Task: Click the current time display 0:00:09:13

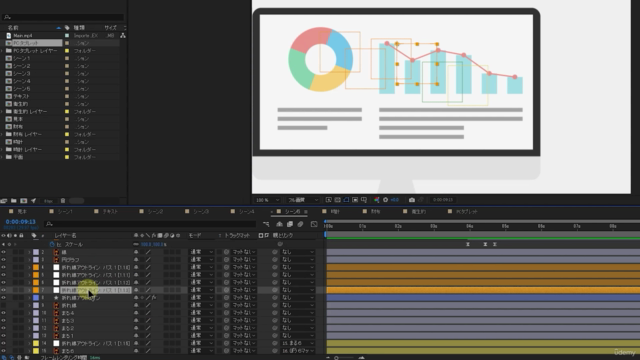Action: 21,222
